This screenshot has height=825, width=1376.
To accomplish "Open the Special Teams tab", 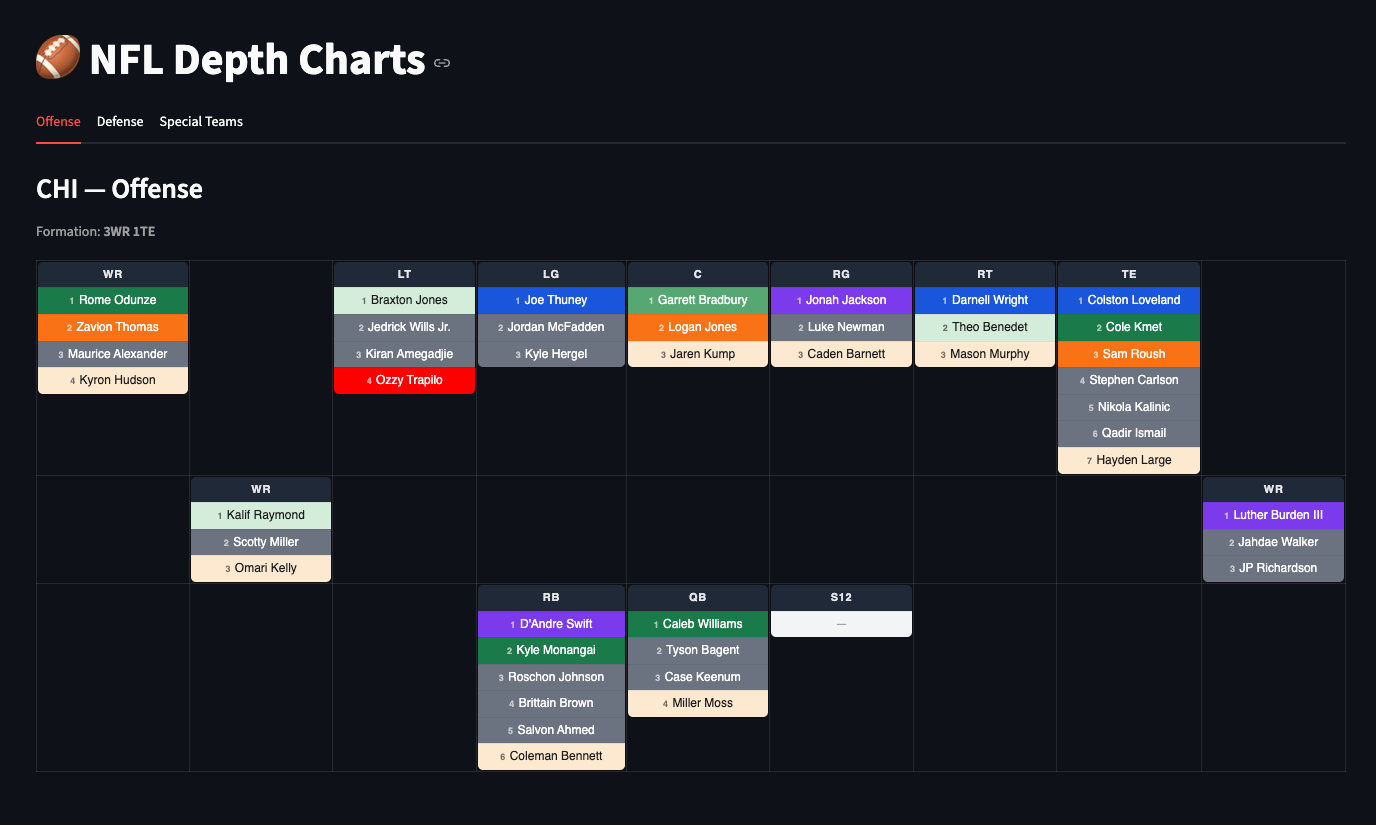I will [x=201, y=121].
